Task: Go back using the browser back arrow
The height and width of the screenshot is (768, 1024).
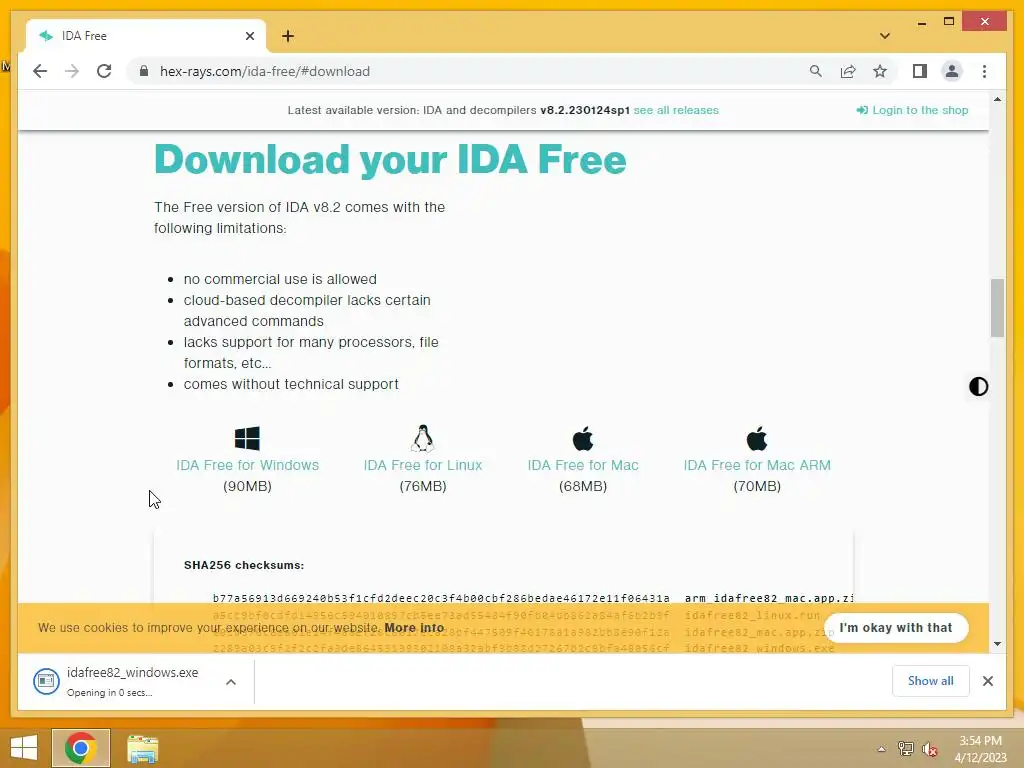Action: 40,71
